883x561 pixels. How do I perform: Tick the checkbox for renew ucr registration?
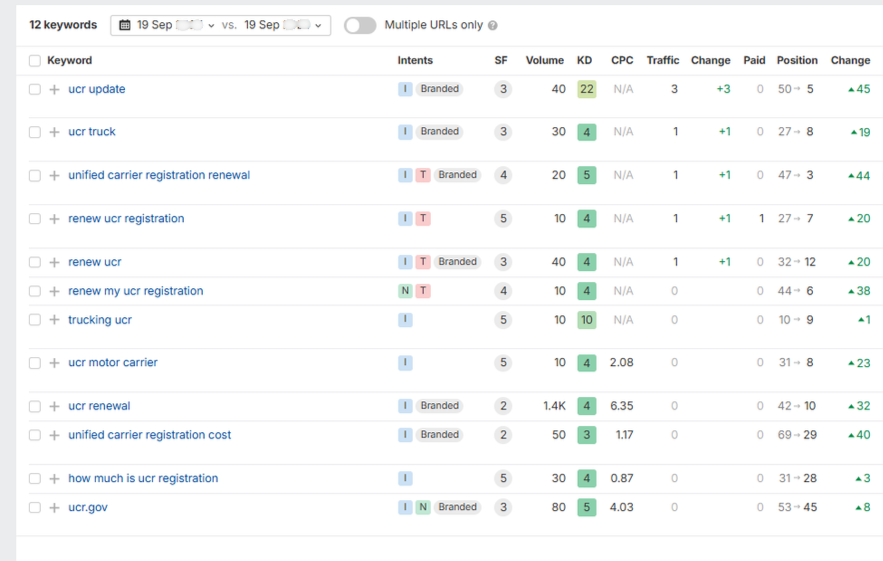tap(35, 219)
